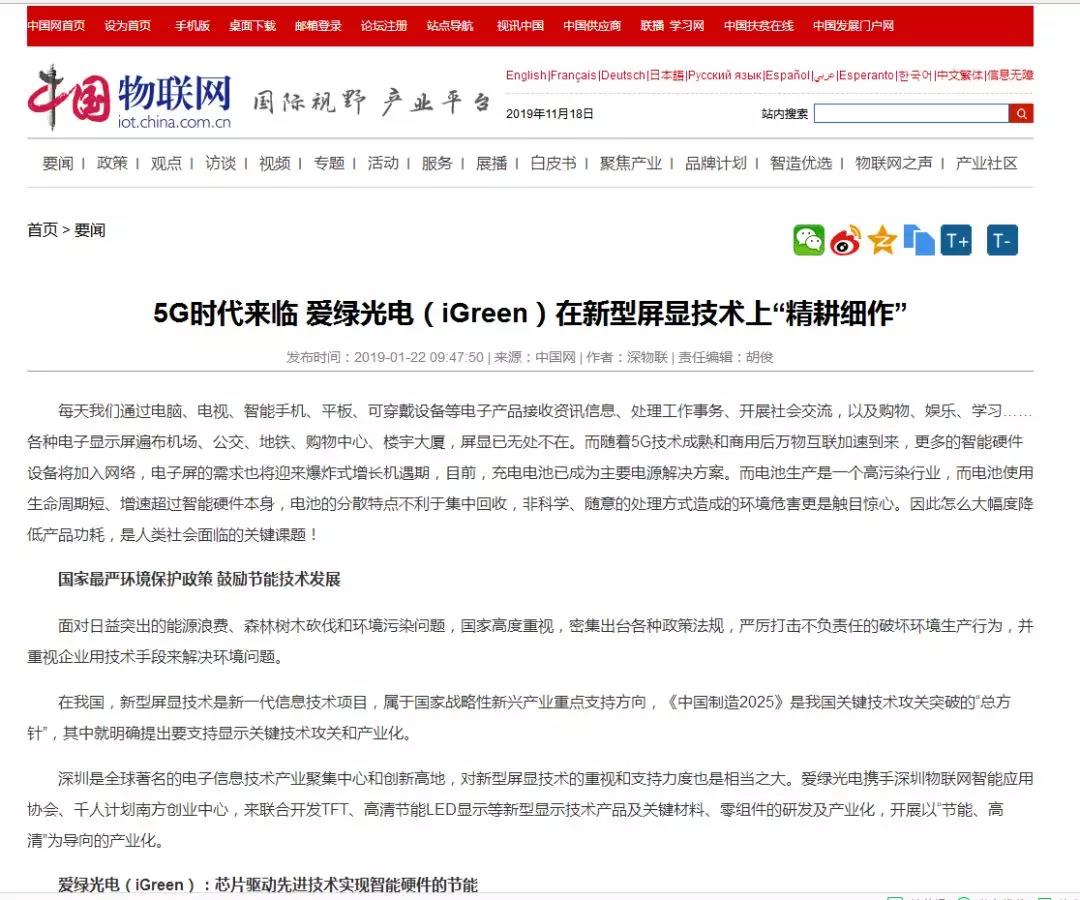Click 要闻 in the breadcrumb
The height and width of the screenshot is (900, 1080).
[90, 230]
